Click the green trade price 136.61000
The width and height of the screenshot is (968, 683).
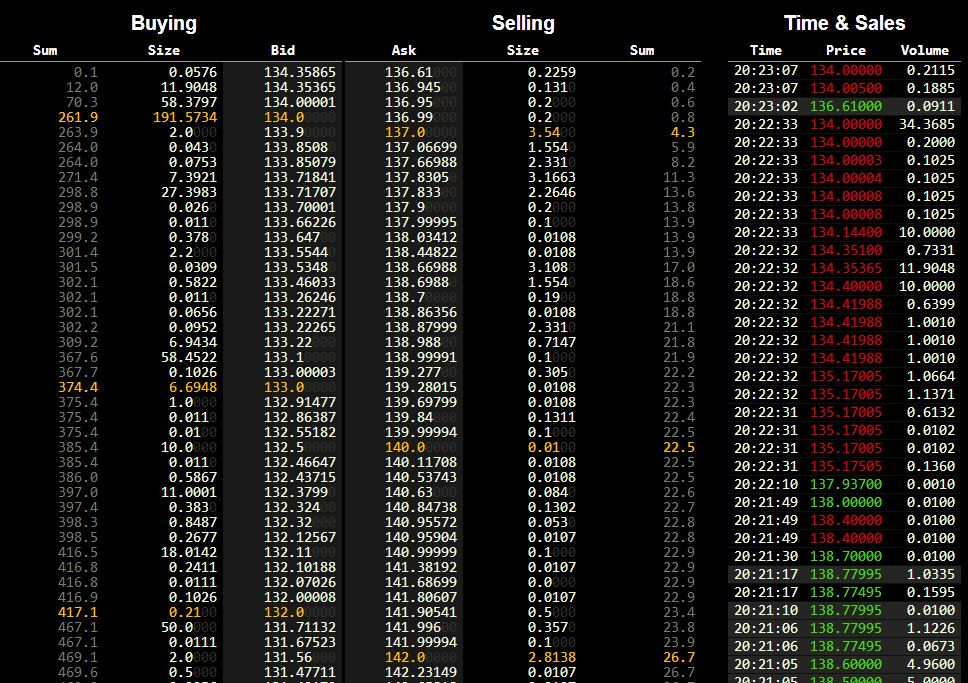pos(846,106)
